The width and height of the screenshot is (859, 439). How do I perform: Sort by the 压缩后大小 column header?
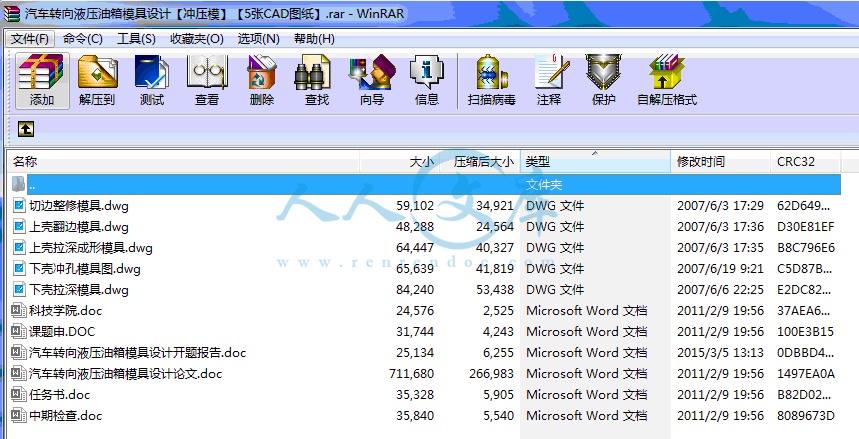pos(480,162)
